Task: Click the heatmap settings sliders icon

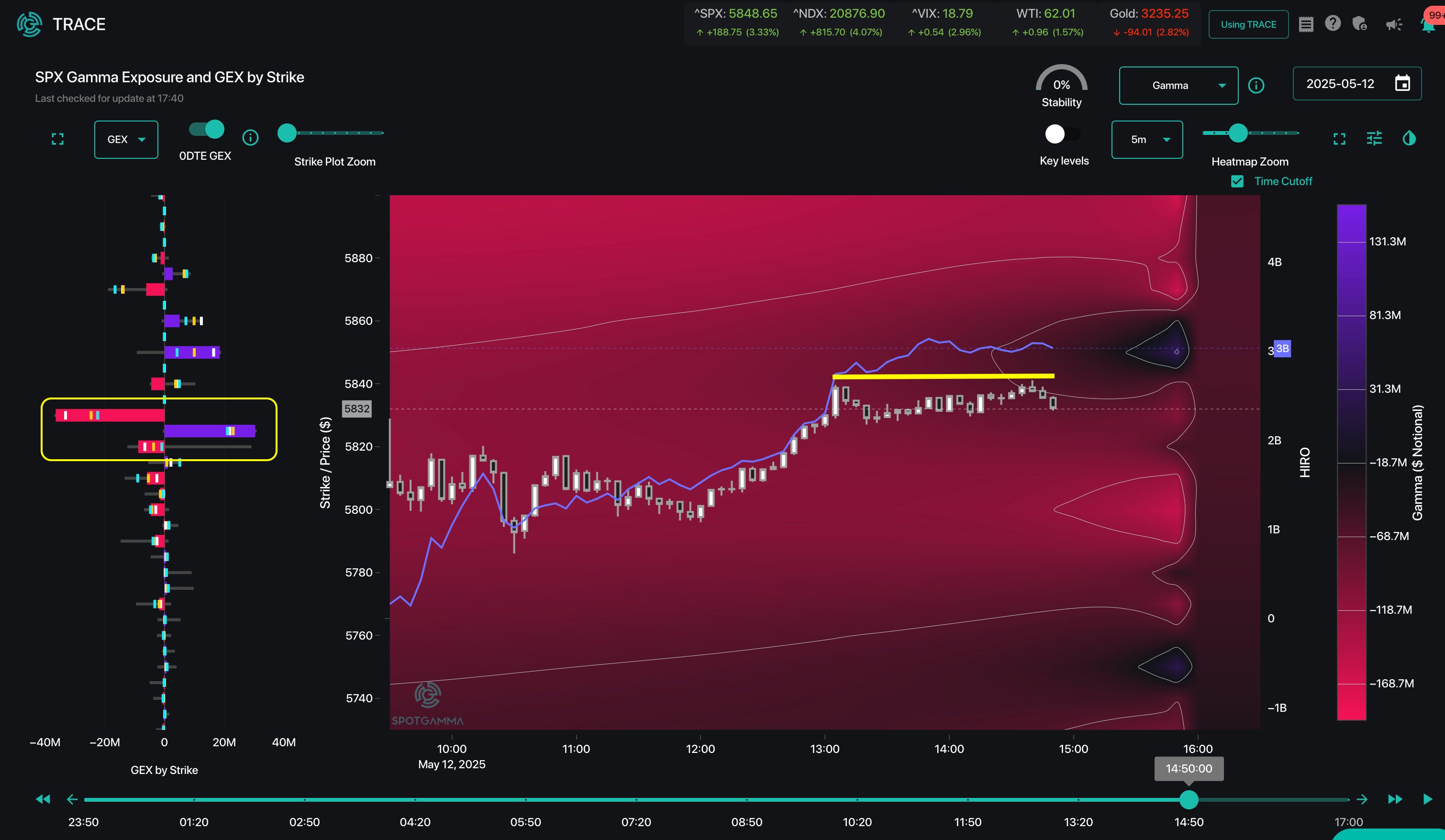Action: 1374,138
